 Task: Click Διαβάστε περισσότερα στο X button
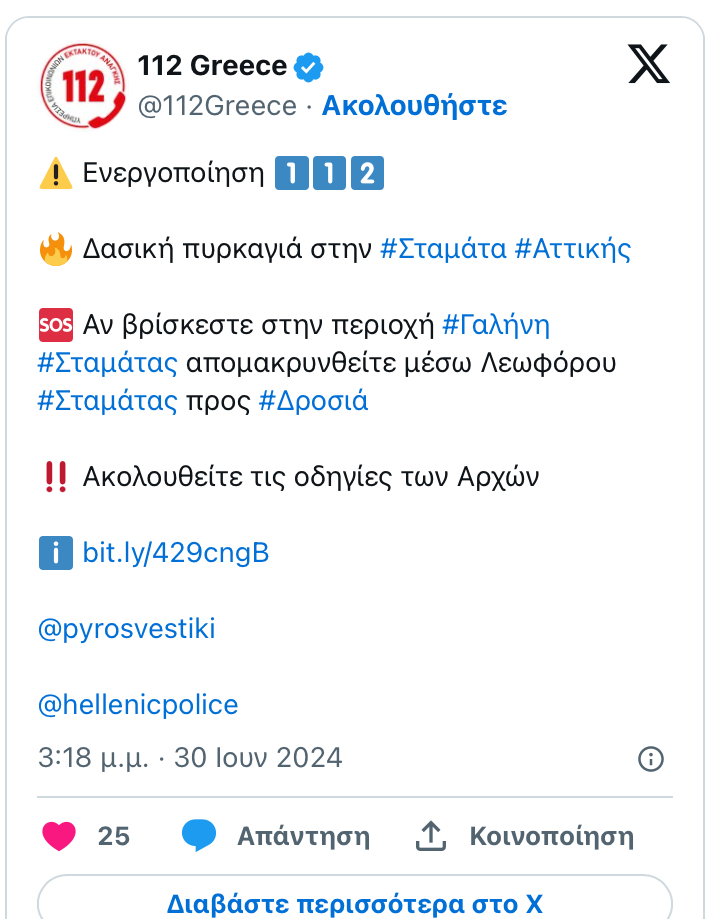(x=355, y=903)
